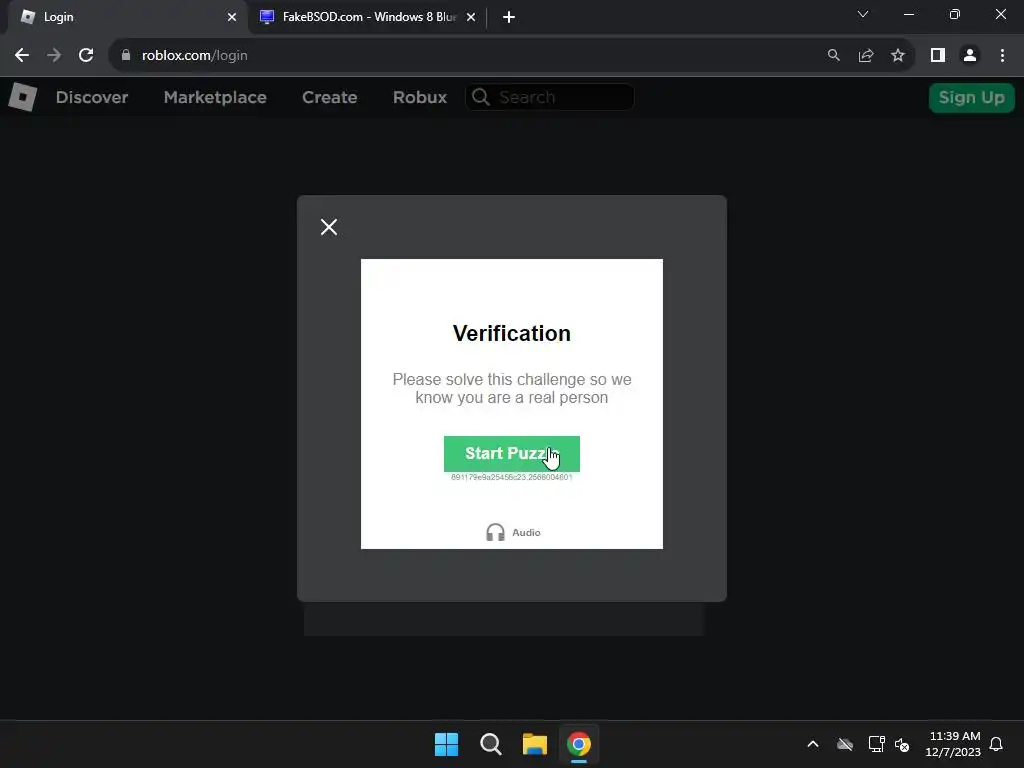Open the Windows Start menu
The image size is (1024, 768).
point(447,744)
